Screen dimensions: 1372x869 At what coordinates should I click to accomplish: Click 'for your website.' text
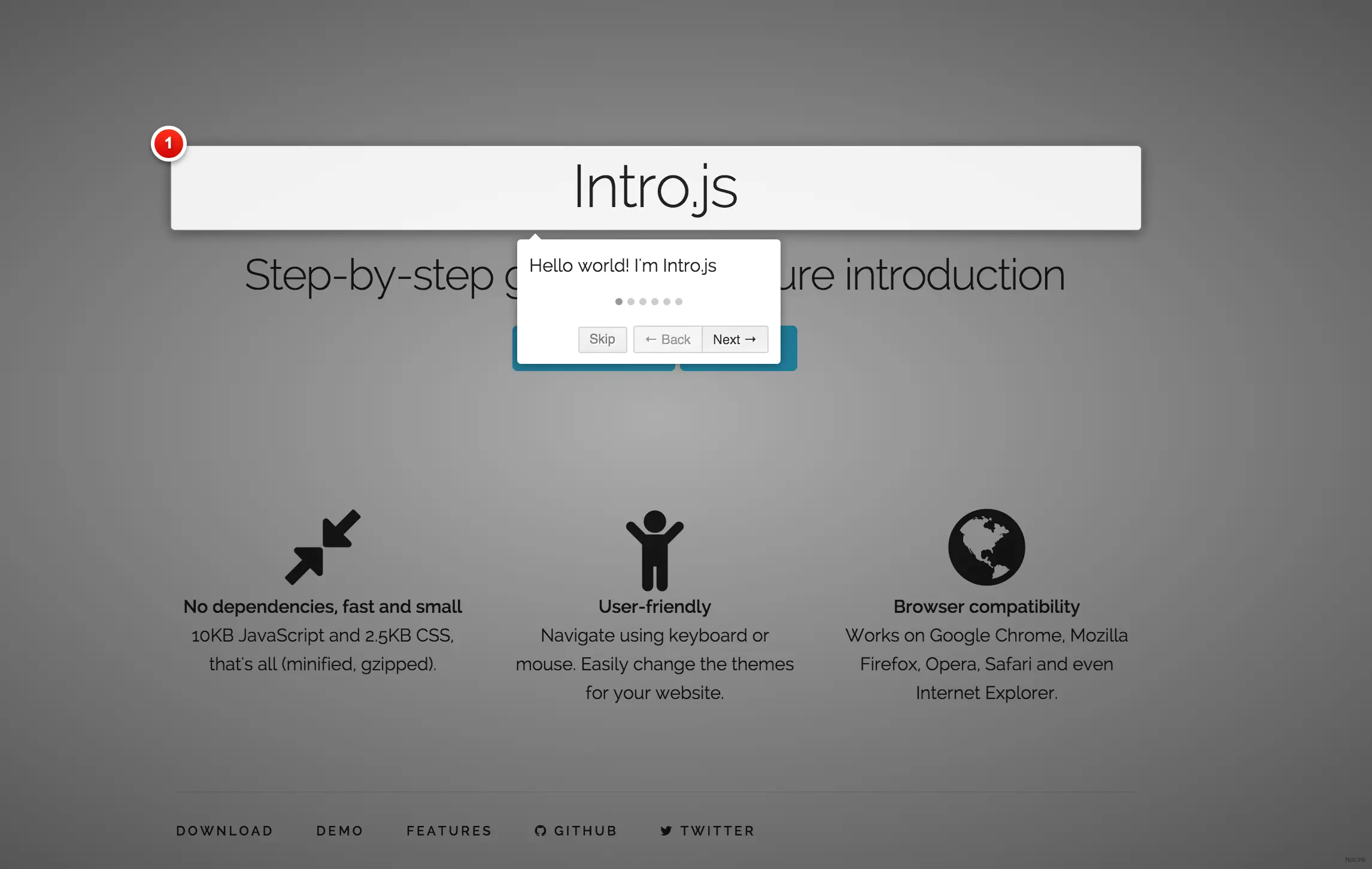click(x=655, y=692)
